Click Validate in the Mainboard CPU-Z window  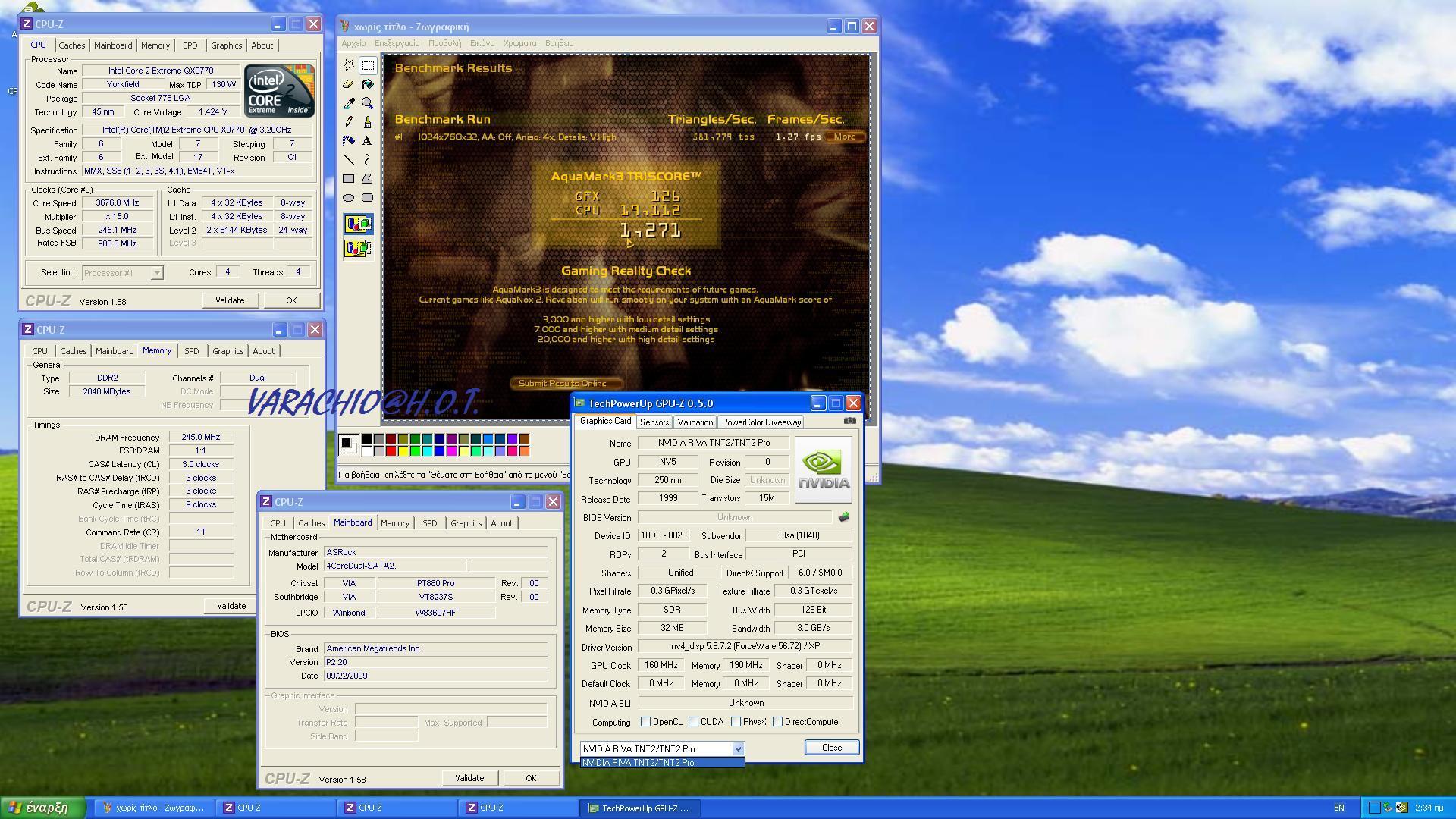tap(469, 778)
